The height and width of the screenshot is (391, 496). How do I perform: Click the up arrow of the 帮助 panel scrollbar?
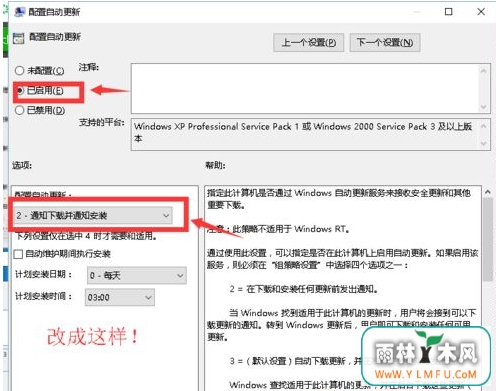coord(488,192)
